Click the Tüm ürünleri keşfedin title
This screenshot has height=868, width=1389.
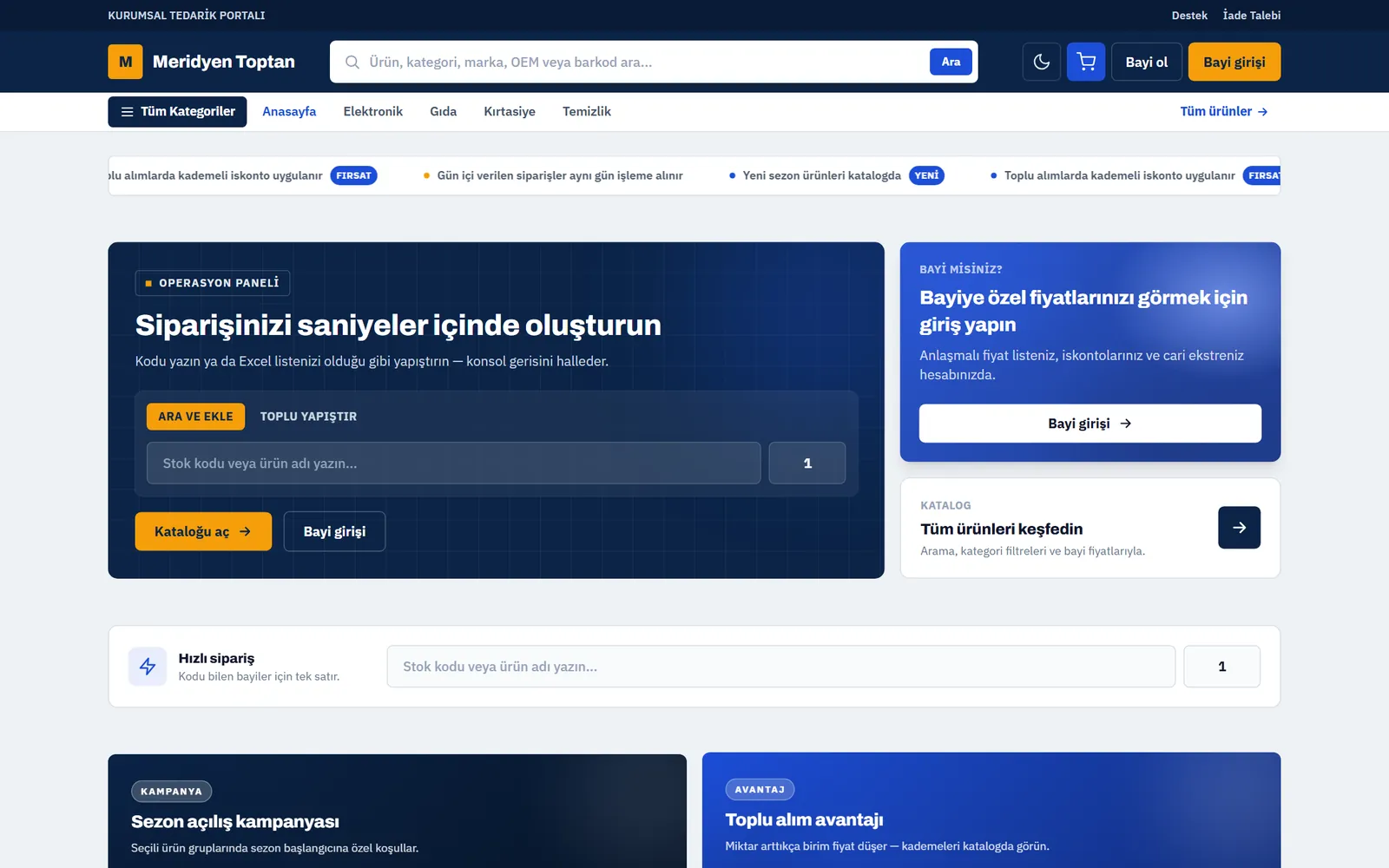[1001, 529]
